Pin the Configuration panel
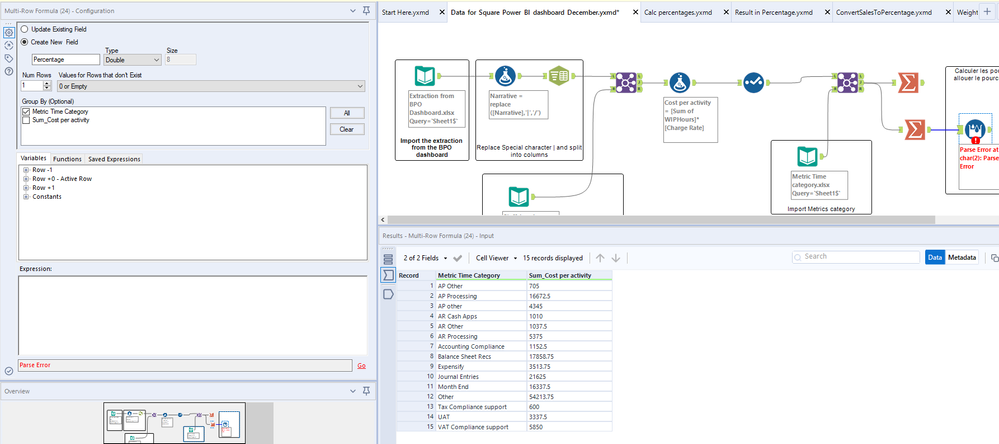Screen dimensions: 999x444 pyautogui.click(x=365, y=11)
